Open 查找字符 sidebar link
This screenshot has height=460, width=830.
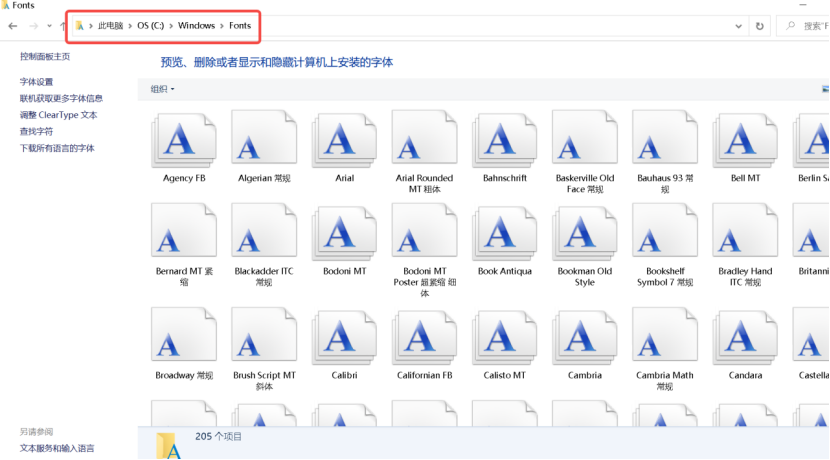37,131
